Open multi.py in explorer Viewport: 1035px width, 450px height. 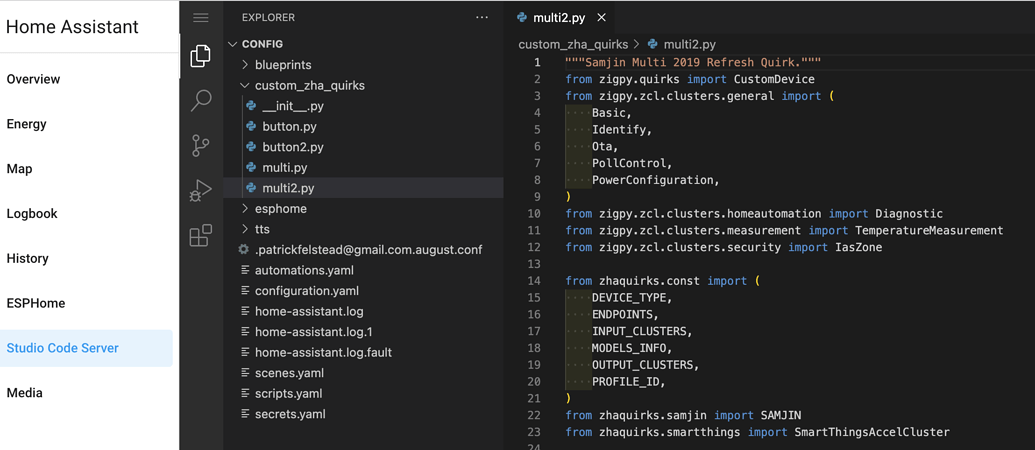[285, 168]
